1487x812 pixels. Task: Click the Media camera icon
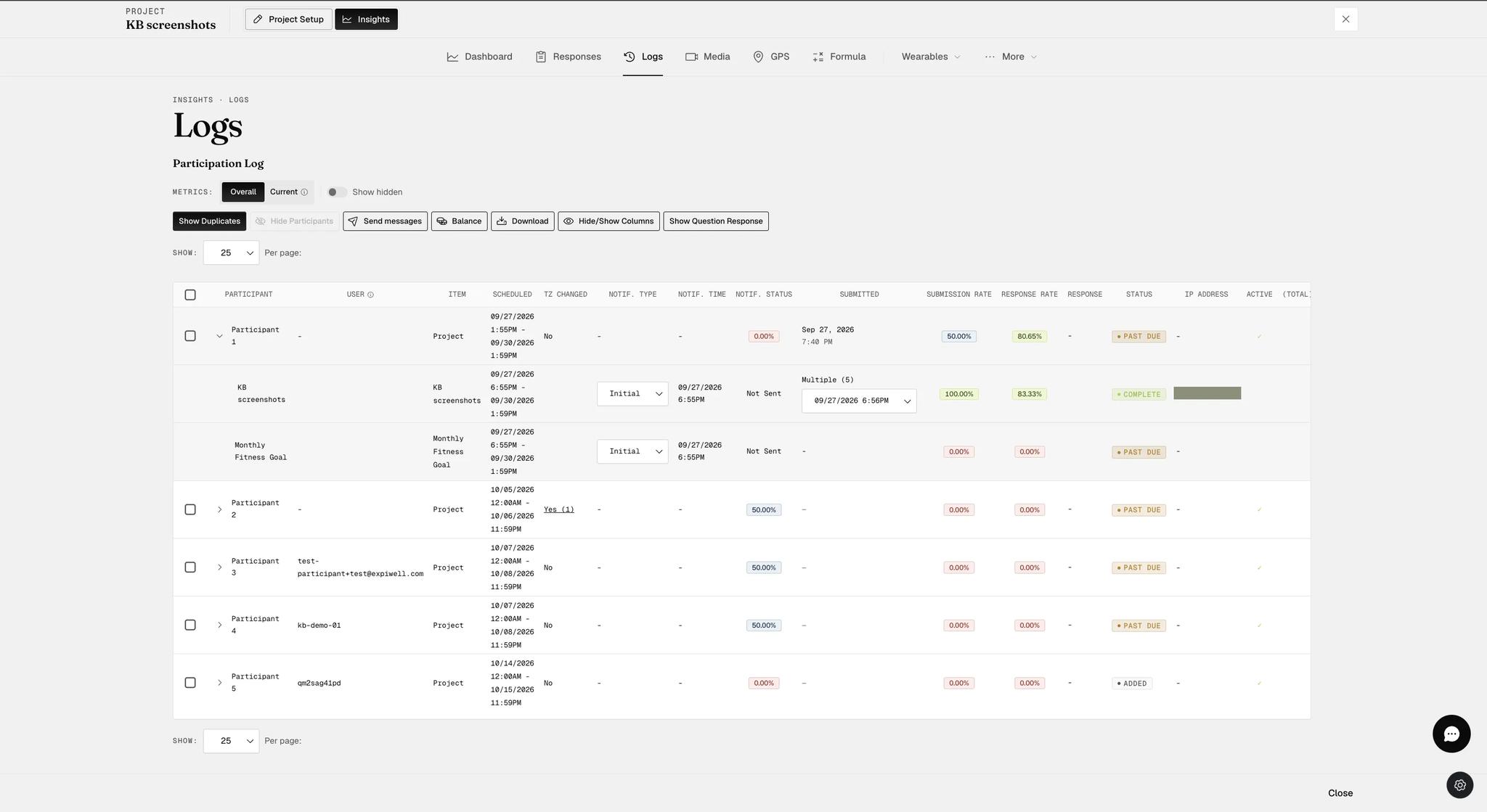tap(691, 57)
